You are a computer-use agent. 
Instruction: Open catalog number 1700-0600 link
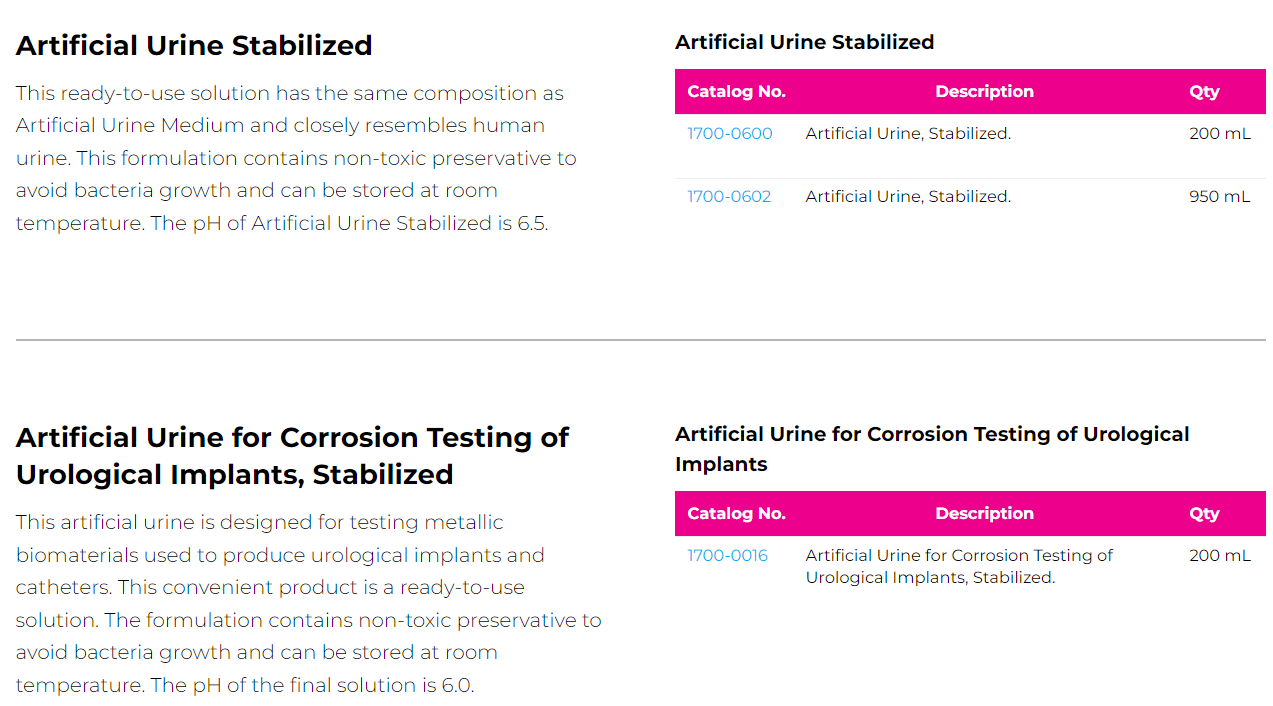click(x=729, y=134)
